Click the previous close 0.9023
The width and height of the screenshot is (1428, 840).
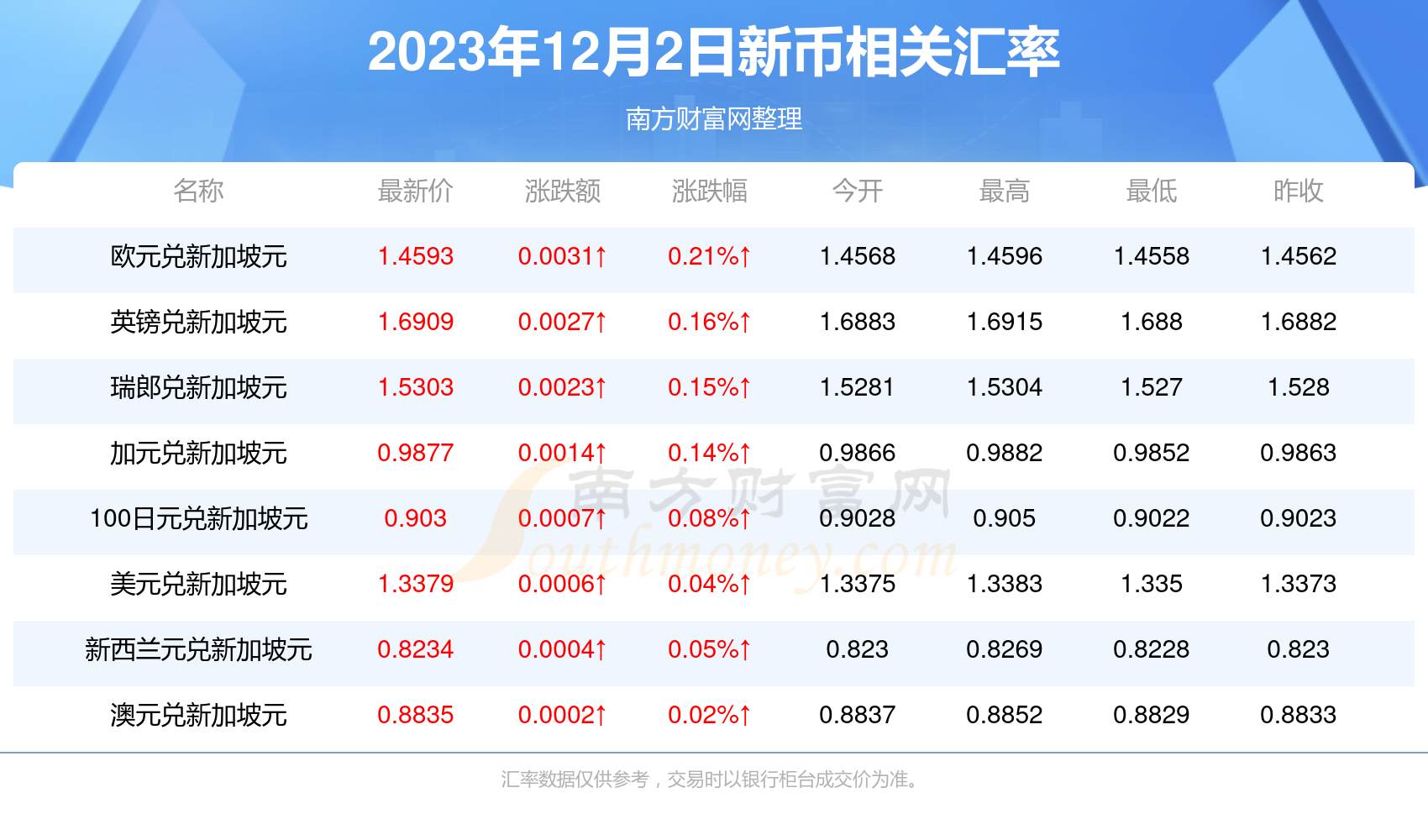tap(1299, 518)
